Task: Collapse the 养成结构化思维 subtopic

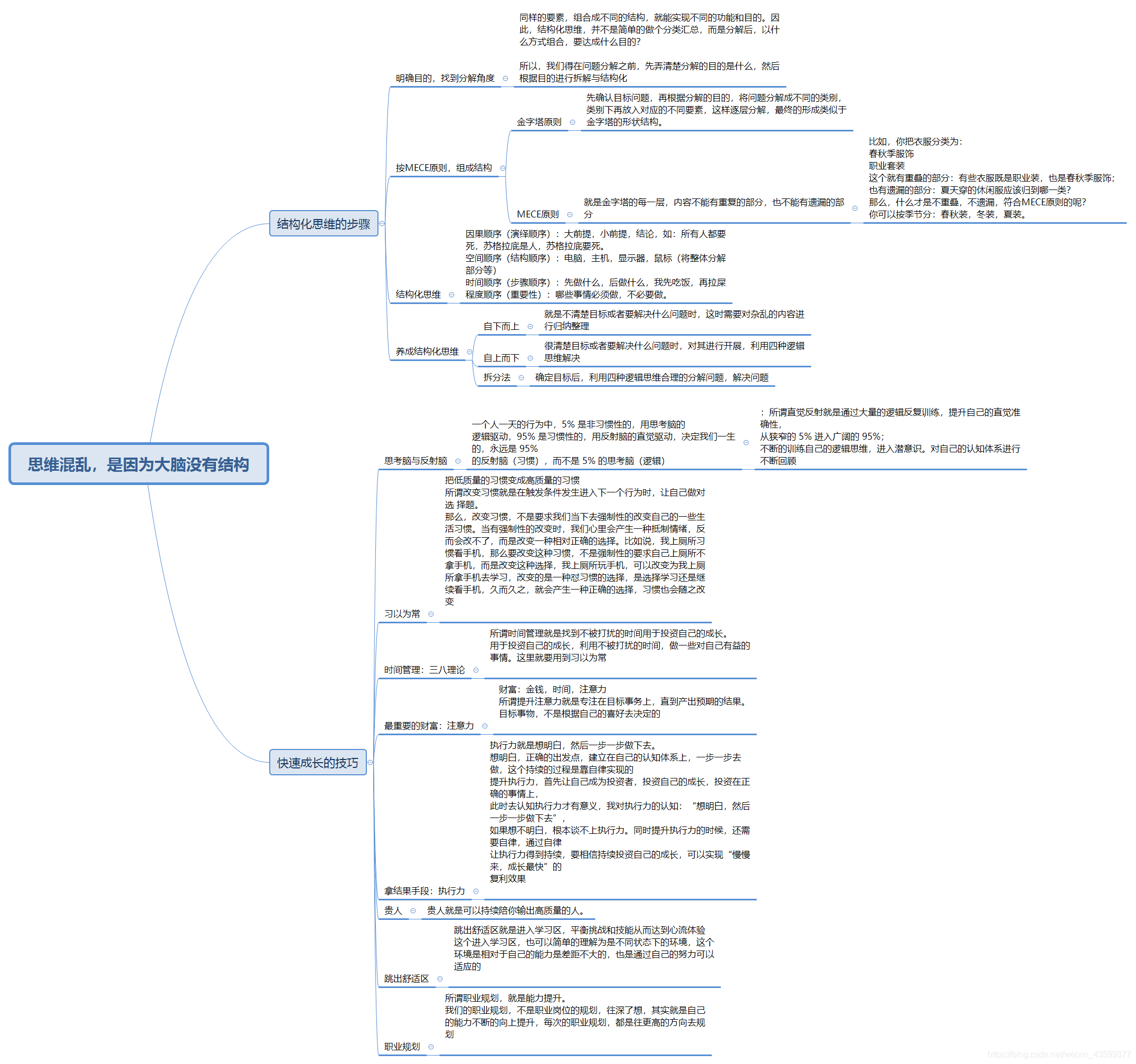Action: coord(469,351)
